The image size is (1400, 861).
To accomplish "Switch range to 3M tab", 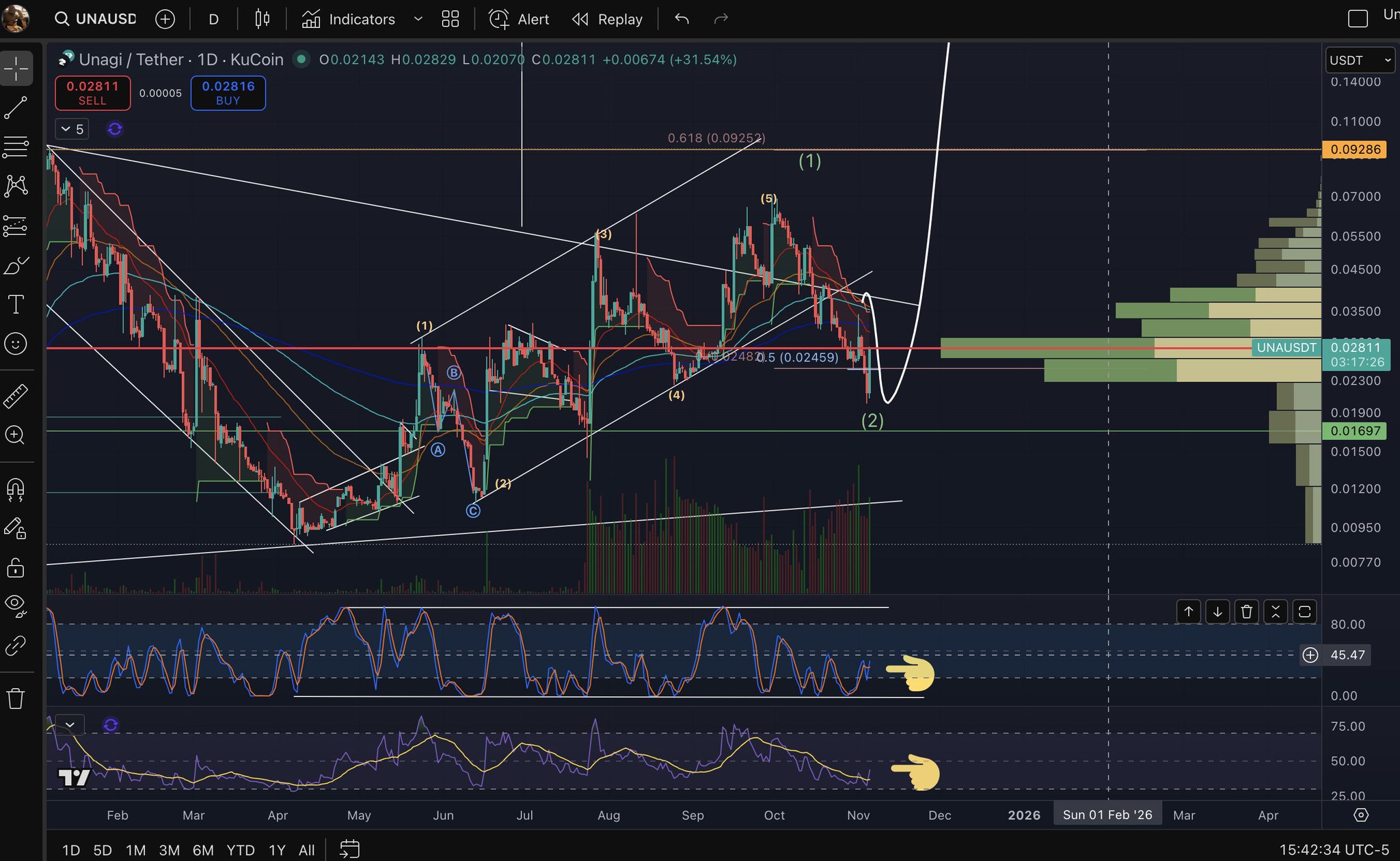I will pyautogui.click(x=169, y=850).
